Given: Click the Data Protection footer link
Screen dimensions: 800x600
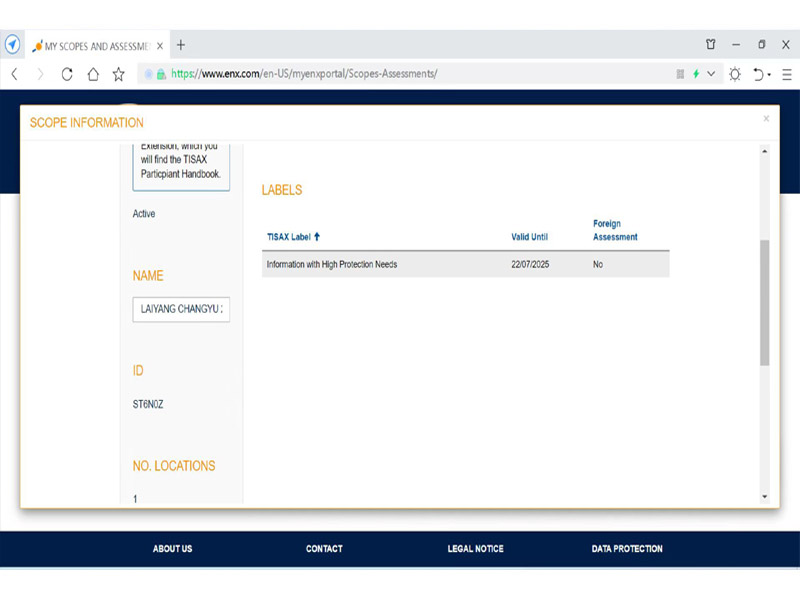Looking at the screenshot, I should point(626,549).
